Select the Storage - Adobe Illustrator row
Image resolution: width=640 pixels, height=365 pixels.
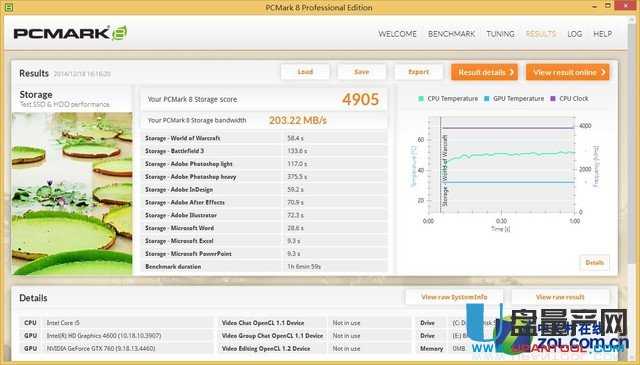coord(264,215)
